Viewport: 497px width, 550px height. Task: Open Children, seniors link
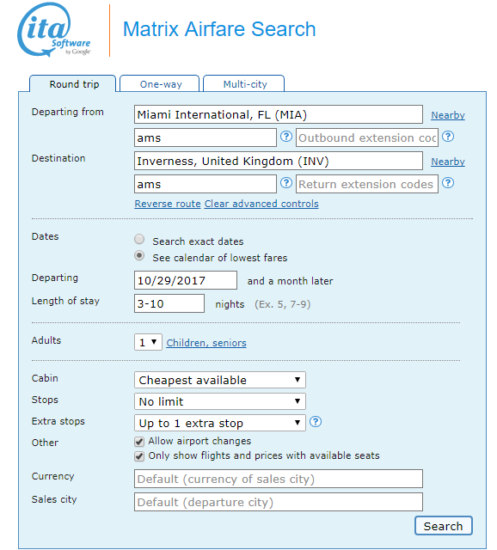click(206, 343)
